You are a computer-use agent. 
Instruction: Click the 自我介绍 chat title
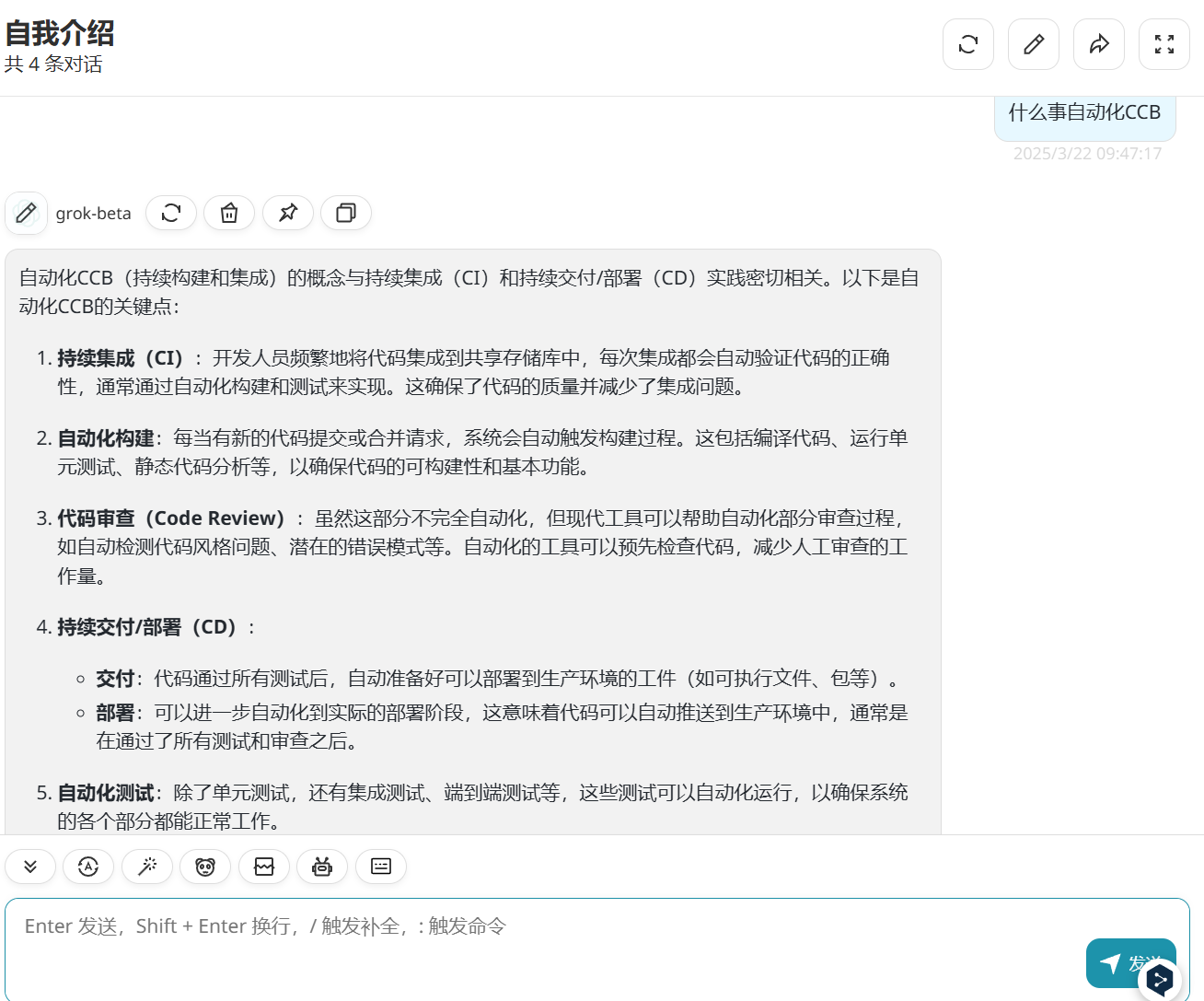coord(60,33)
